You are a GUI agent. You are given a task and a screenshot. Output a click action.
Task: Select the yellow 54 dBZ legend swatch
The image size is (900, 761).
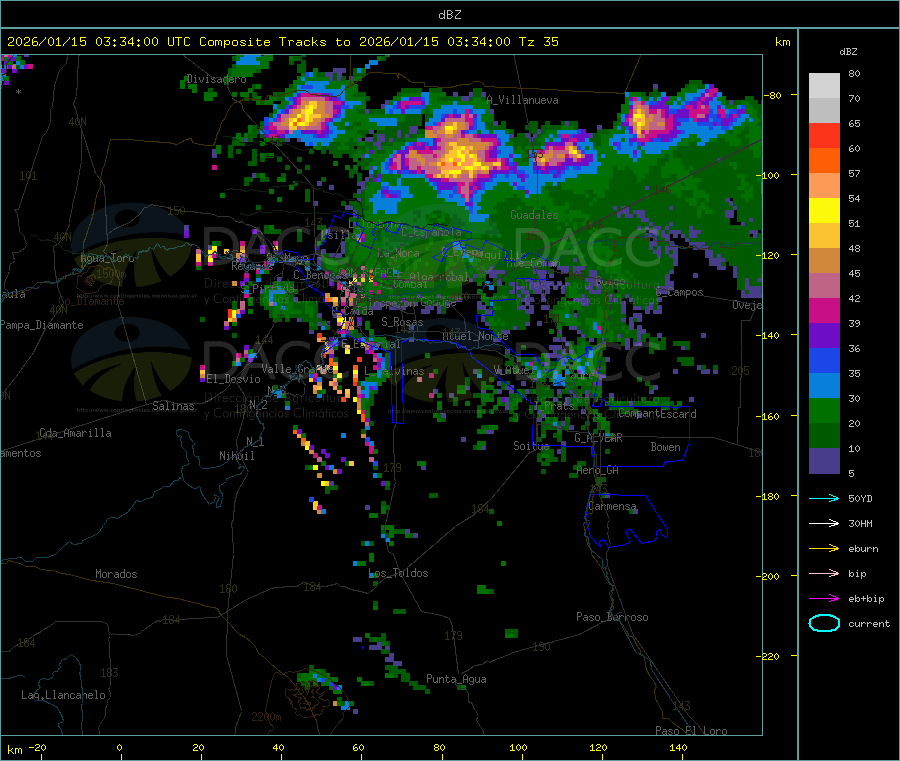824,211
